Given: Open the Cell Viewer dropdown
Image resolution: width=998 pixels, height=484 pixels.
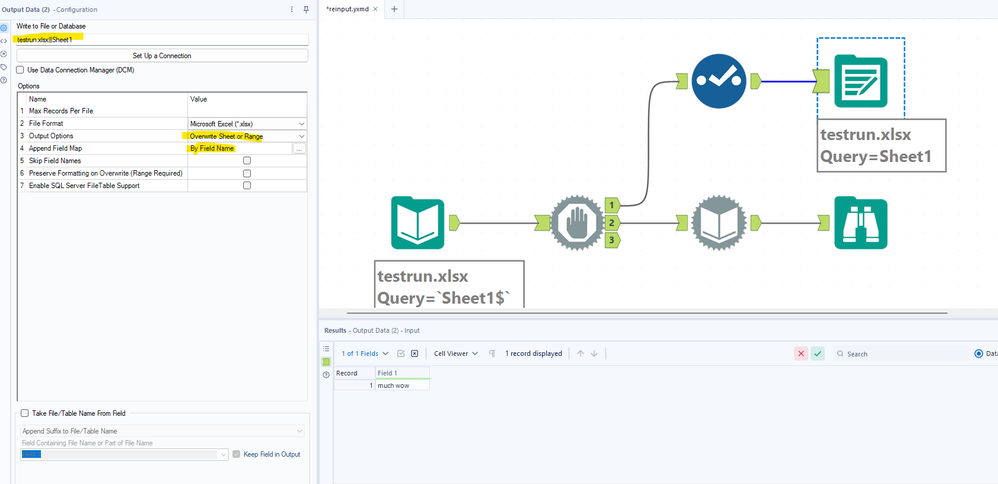Looking at the screenshot, I should pyautogui.click(x=456, y=353).
